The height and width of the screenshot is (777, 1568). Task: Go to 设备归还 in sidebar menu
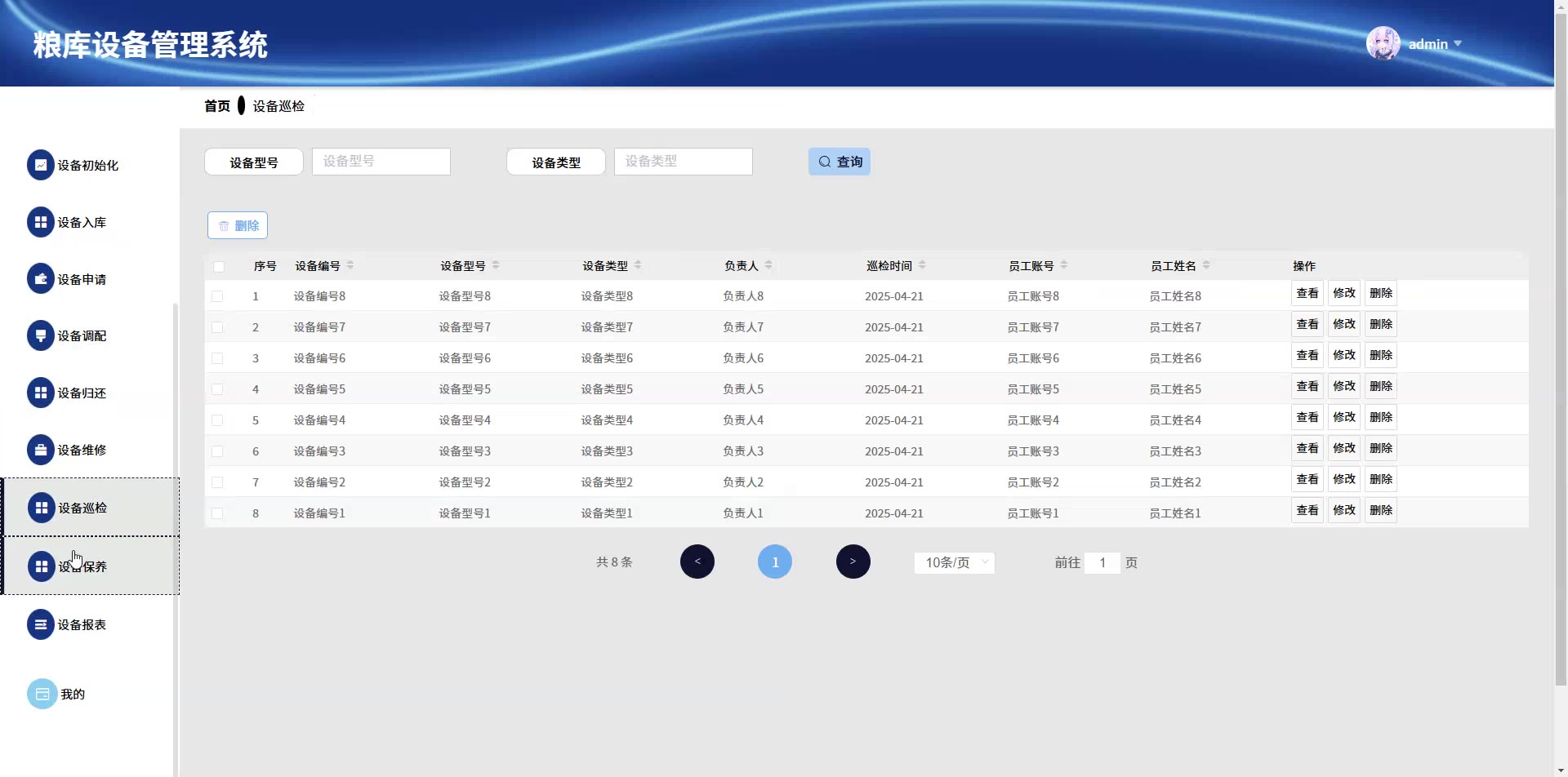[x=82, y=393]
